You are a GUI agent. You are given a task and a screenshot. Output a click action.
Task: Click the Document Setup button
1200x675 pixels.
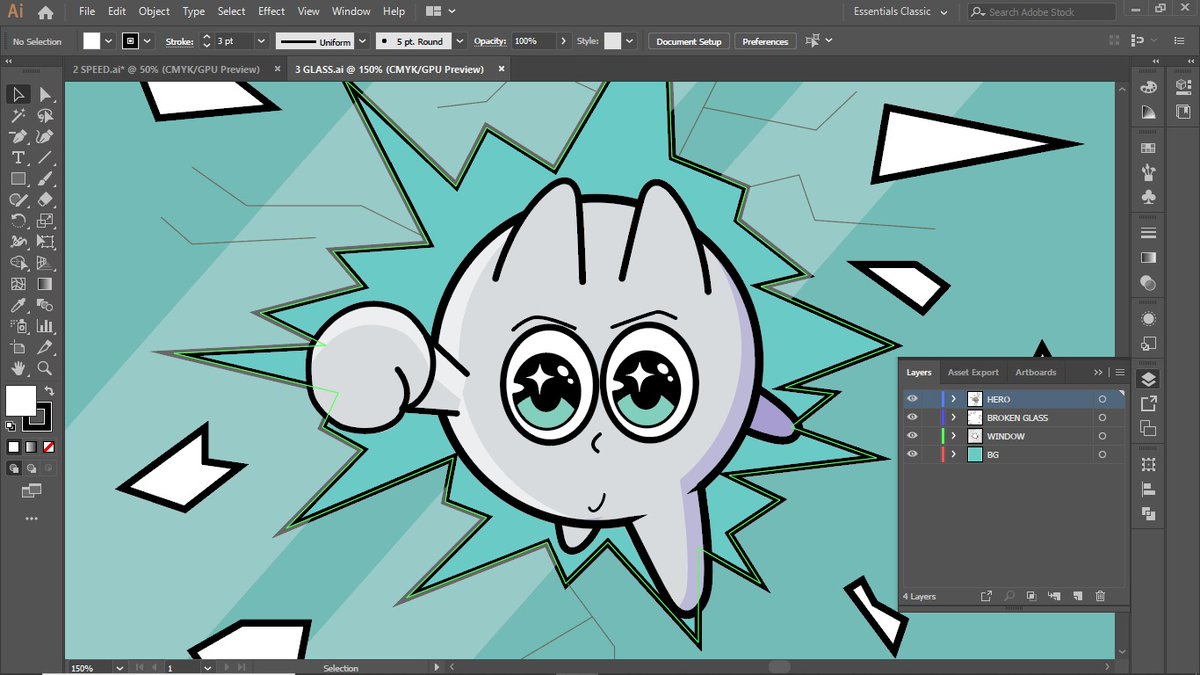click(689, 41)
